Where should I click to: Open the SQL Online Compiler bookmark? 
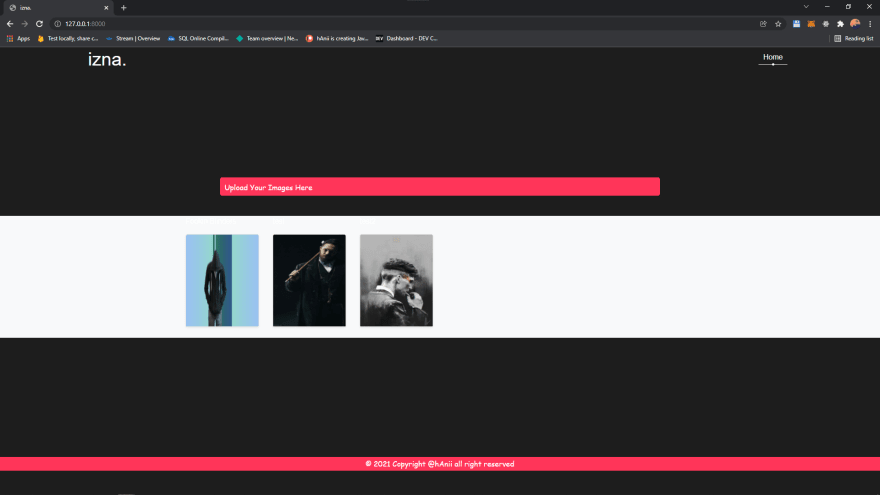pyautogui.click(x=199, y=38)
